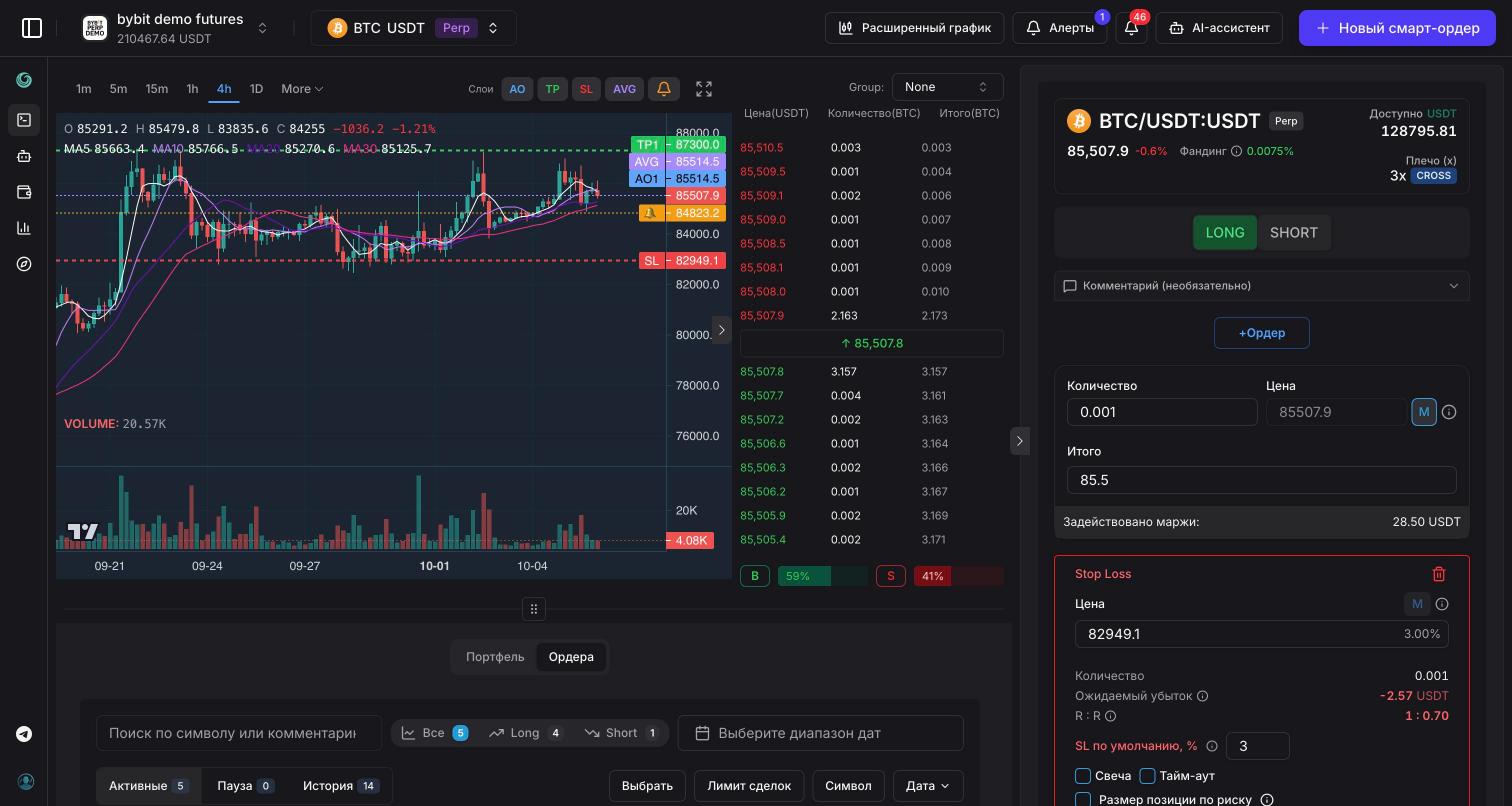Switch to the Пауза tab

click(x=246, y=786)
